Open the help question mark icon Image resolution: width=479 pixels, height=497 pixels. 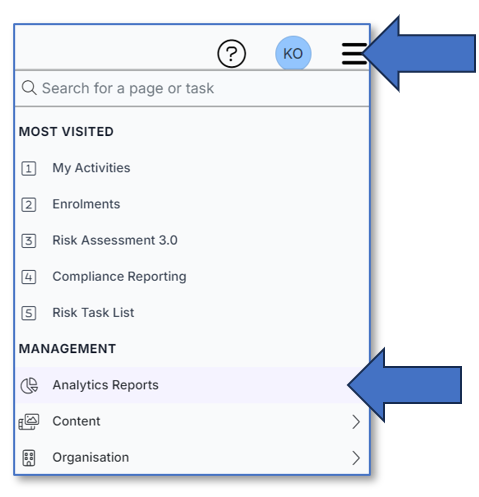[231, 53]
